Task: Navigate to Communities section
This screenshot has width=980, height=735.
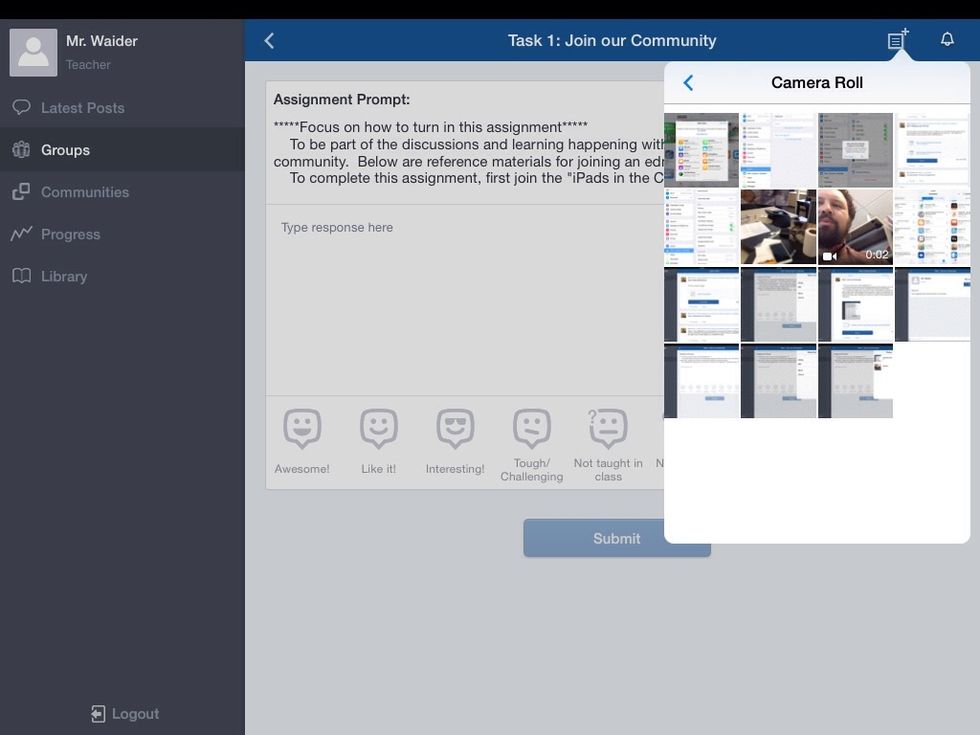Action: (84, 192)
